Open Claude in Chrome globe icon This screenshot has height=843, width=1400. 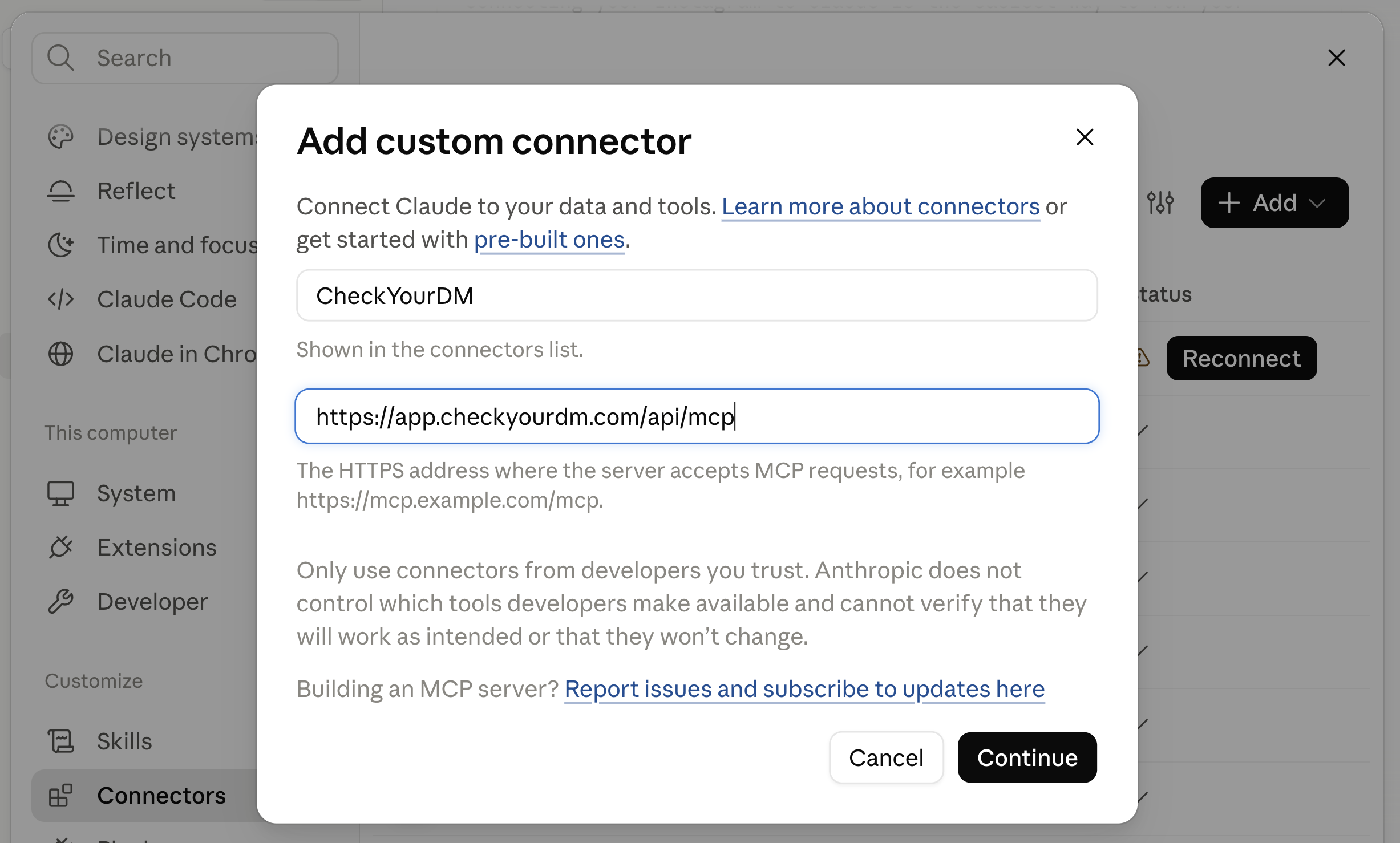[60, 354]
